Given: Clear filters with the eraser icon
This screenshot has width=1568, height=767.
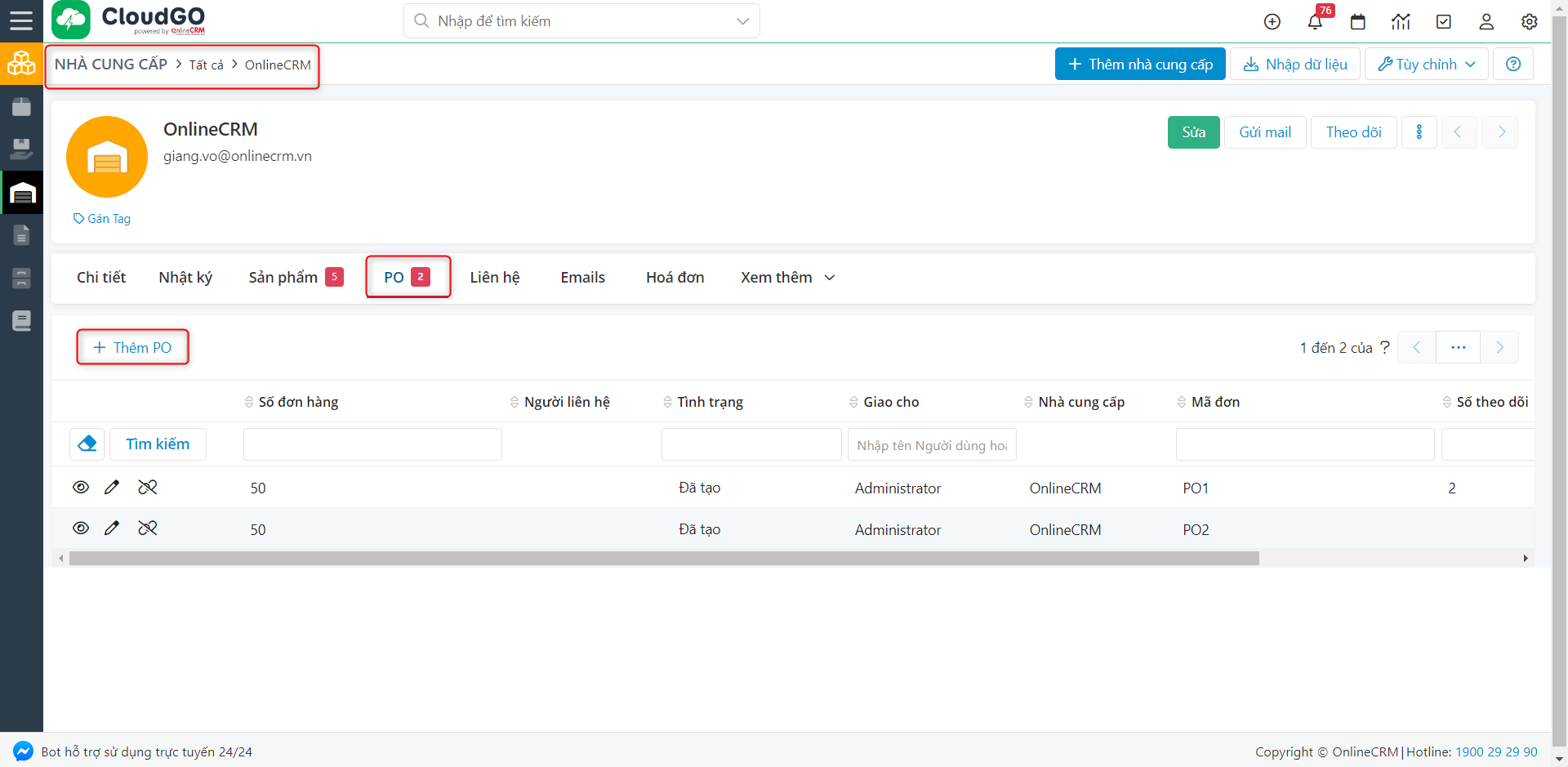Looking at the screenshot, I should click(x=87, y=444).
